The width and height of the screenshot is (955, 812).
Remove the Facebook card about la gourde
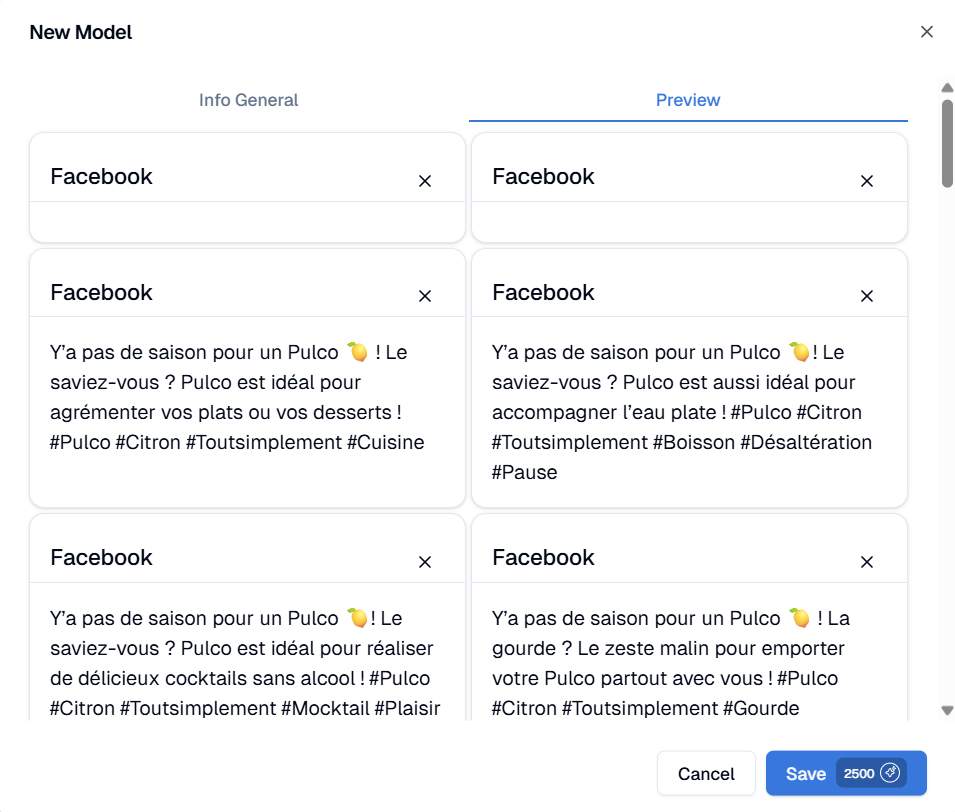(x=867, y=562)
